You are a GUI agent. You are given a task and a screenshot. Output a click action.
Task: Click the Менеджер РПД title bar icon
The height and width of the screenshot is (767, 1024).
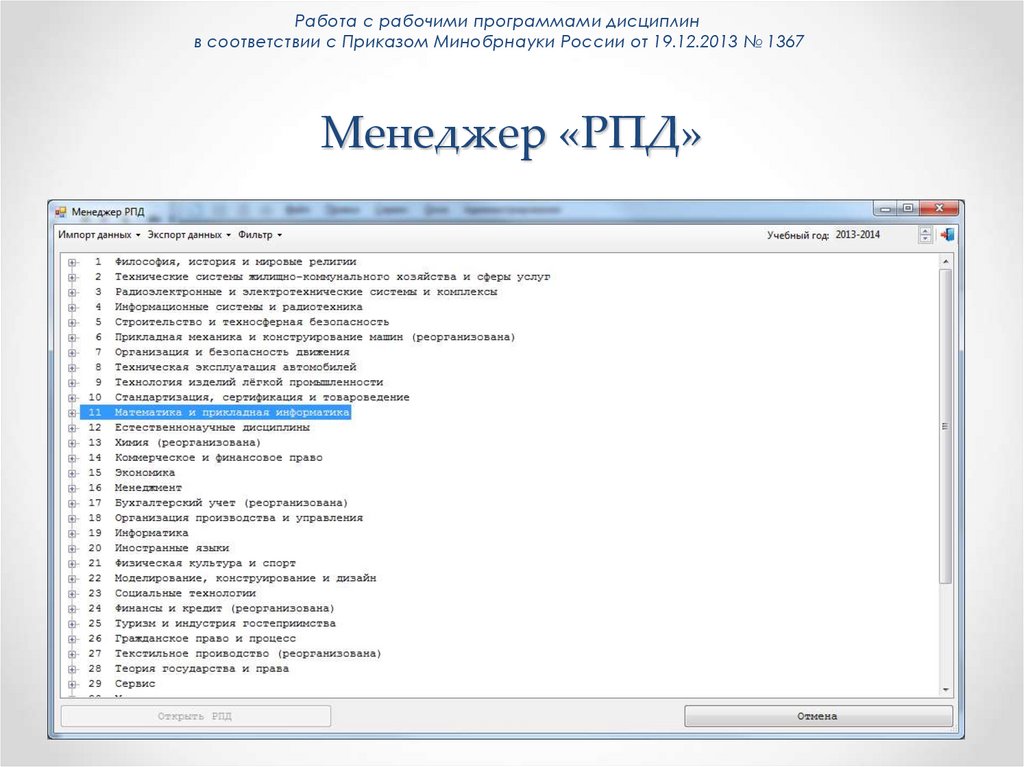click(59, 210)
